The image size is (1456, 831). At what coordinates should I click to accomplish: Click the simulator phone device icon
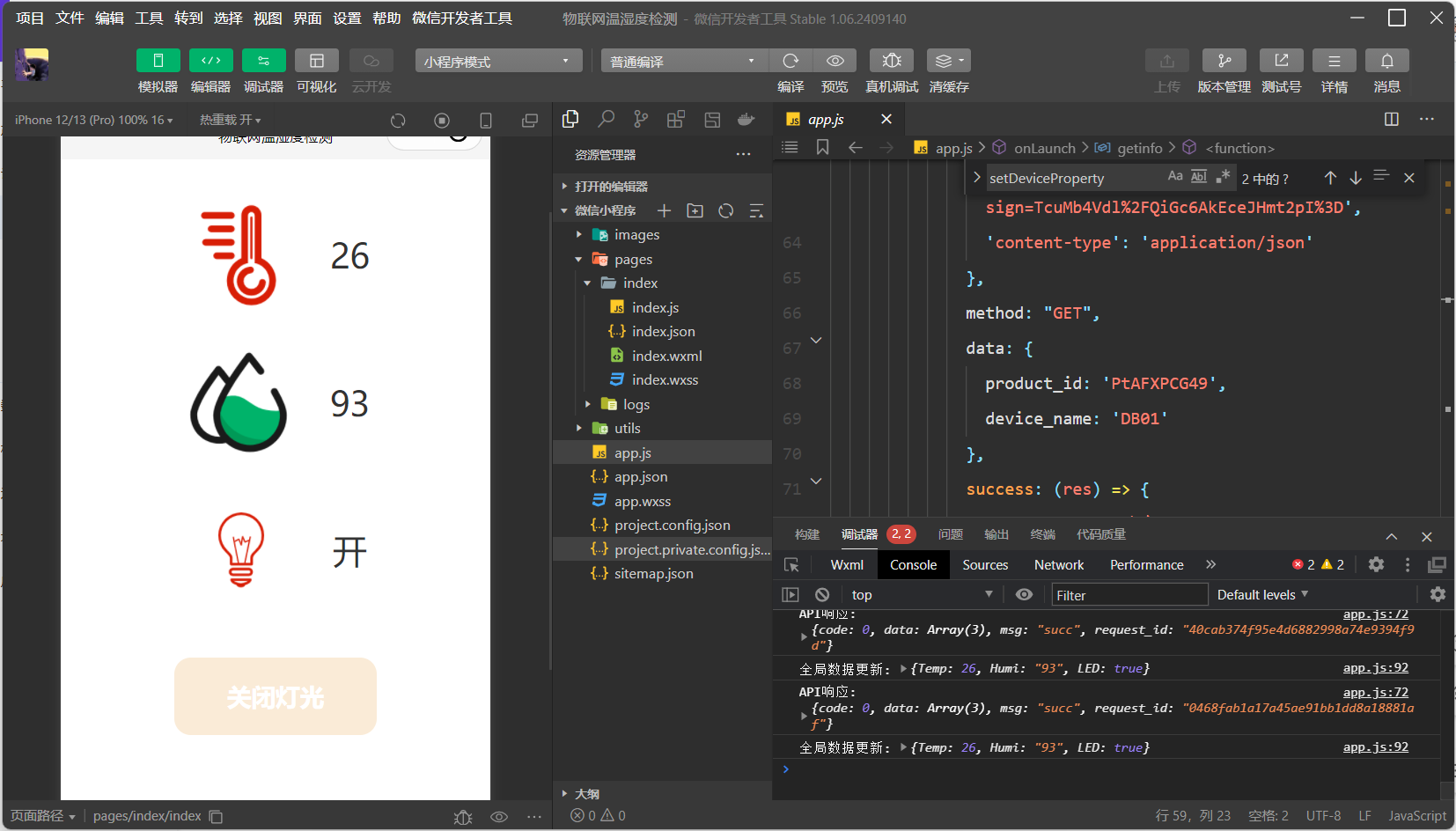click(x=486, y=121)
